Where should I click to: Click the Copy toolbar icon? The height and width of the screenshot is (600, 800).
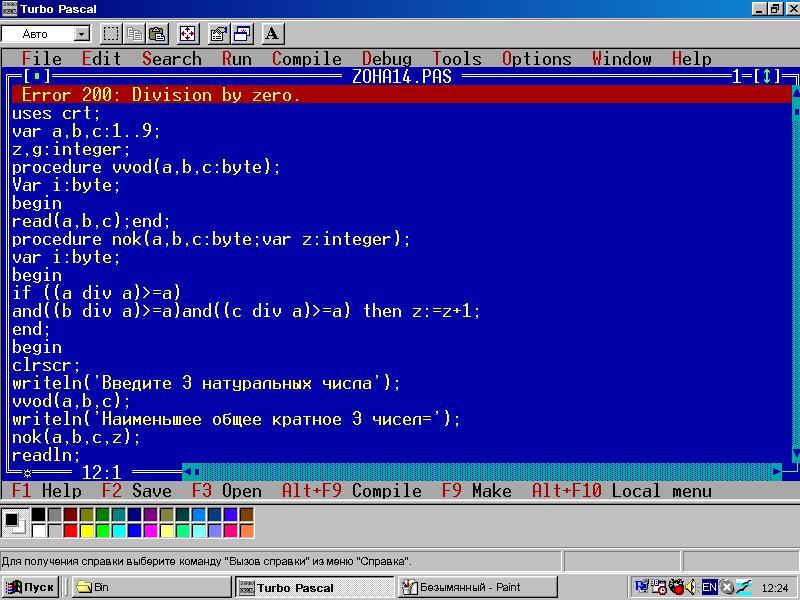point(134,34)
